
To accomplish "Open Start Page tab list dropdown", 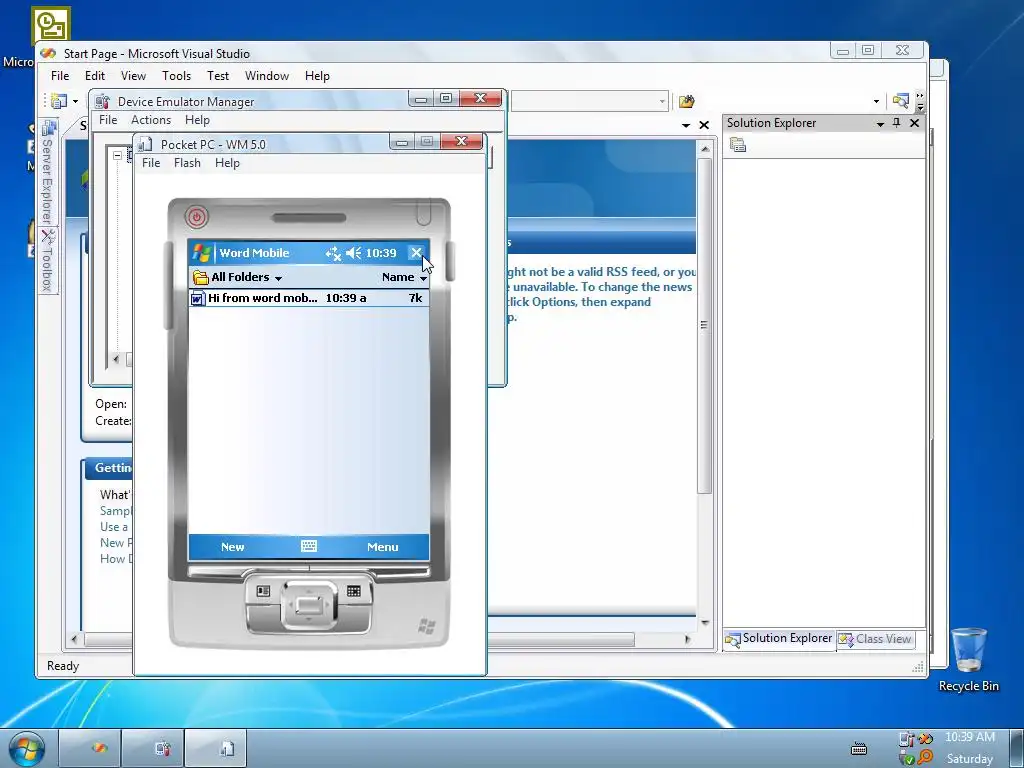I will pos(686,125).
